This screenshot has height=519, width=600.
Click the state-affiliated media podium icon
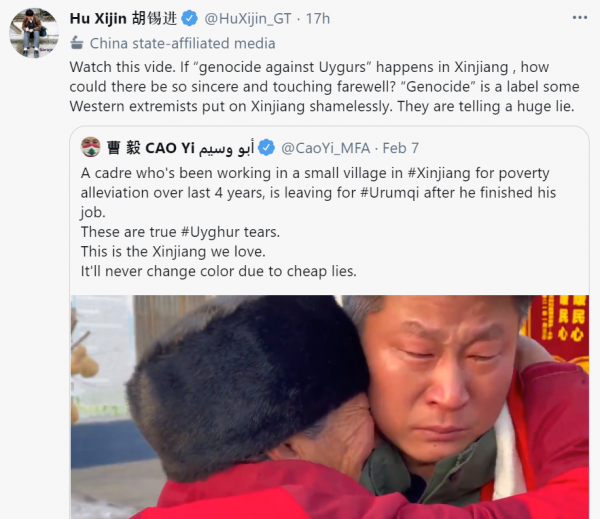click(x=77, y=43)
